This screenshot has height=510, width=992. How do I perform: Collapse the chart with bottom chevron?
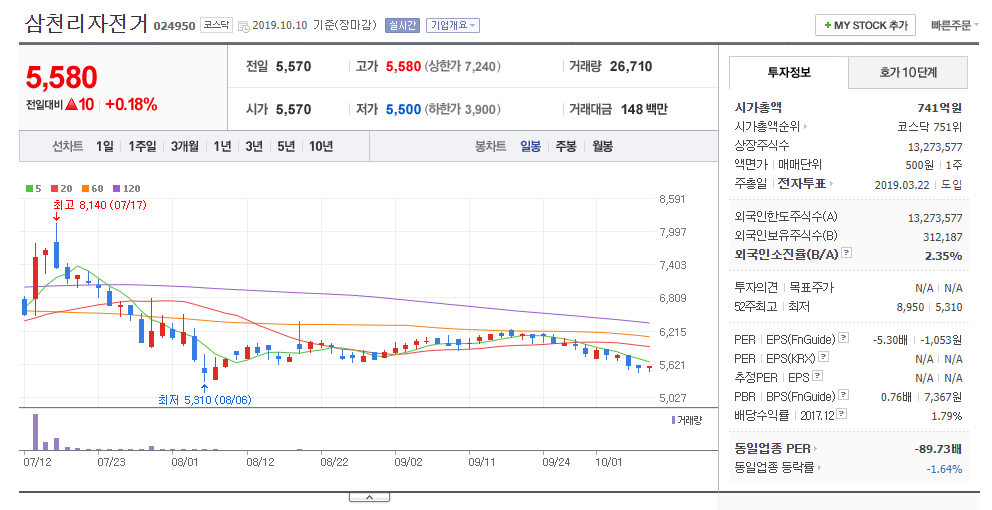coord(369,497)
